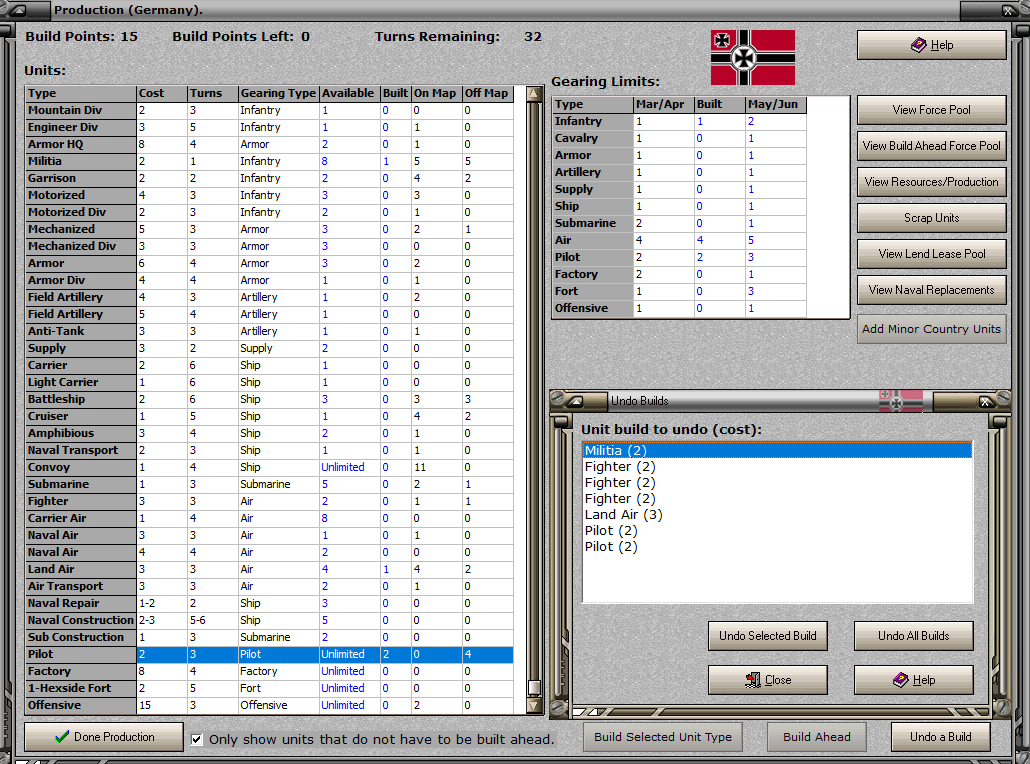
Task: Select last Pilot (2) undo entry
Action: pos(777,547)
